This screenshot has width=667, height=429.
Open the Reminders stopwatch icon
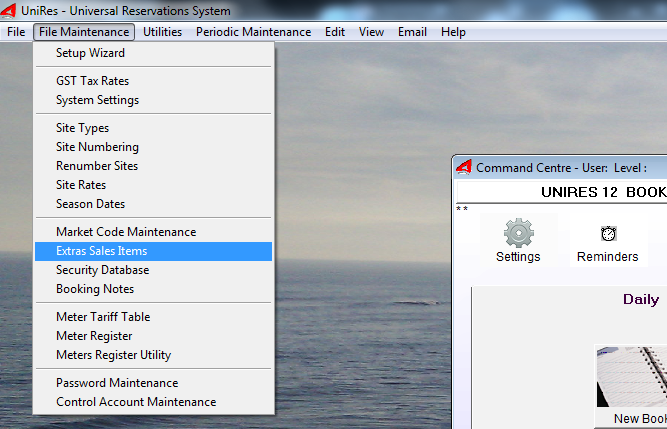coord(608,233)
